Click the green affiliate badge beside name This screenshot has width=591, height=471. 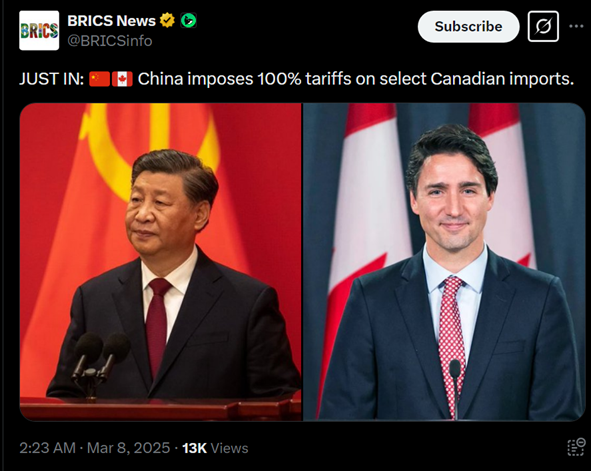tap(188, 20)
